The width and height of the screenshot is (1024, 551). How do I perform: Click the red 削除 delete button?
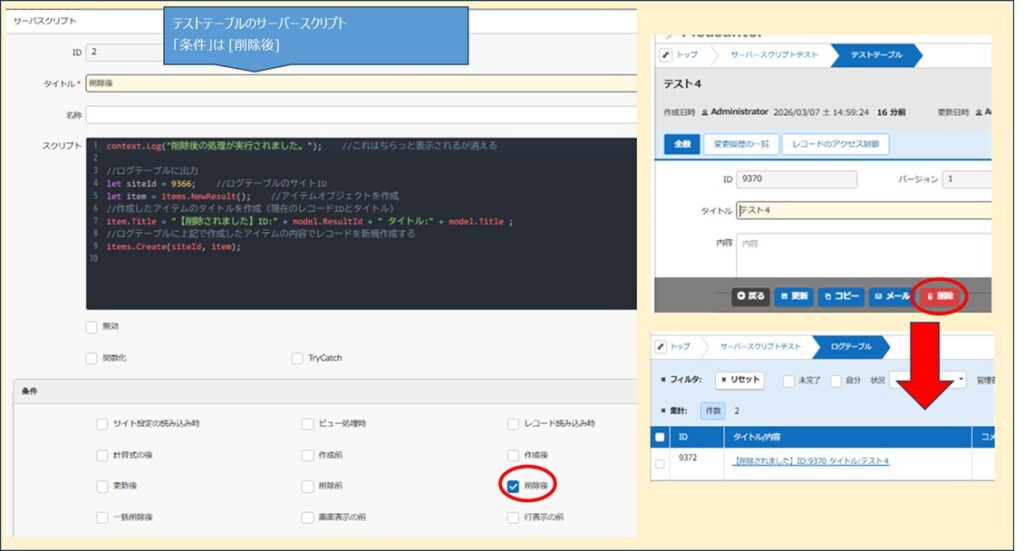[x=940, y=296]
